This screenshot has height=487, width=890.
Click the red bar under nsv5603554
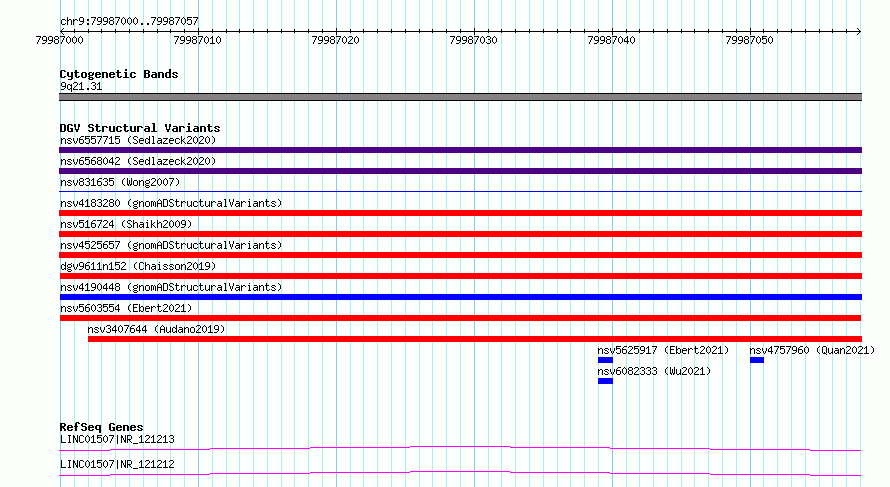click(x=460, y=318)
